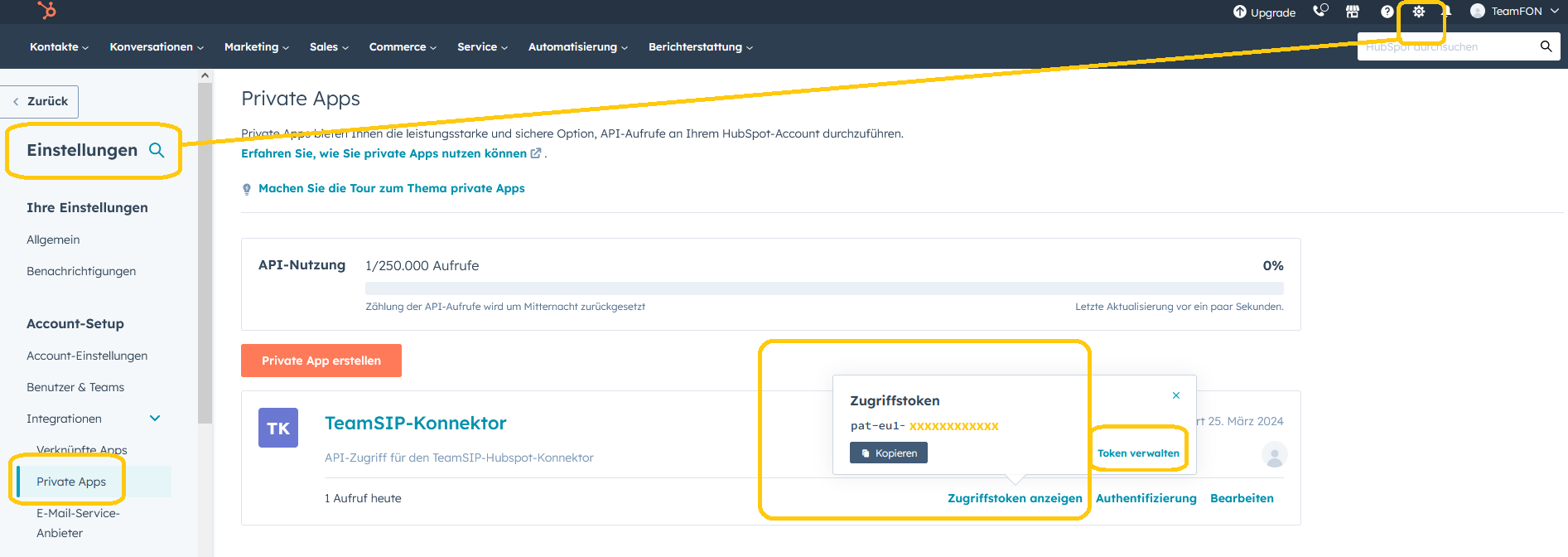Viewport: 1568px width, 557px height.
Task: Click the '1 Aufruf heute' text
Action: [x=363, y=498]
